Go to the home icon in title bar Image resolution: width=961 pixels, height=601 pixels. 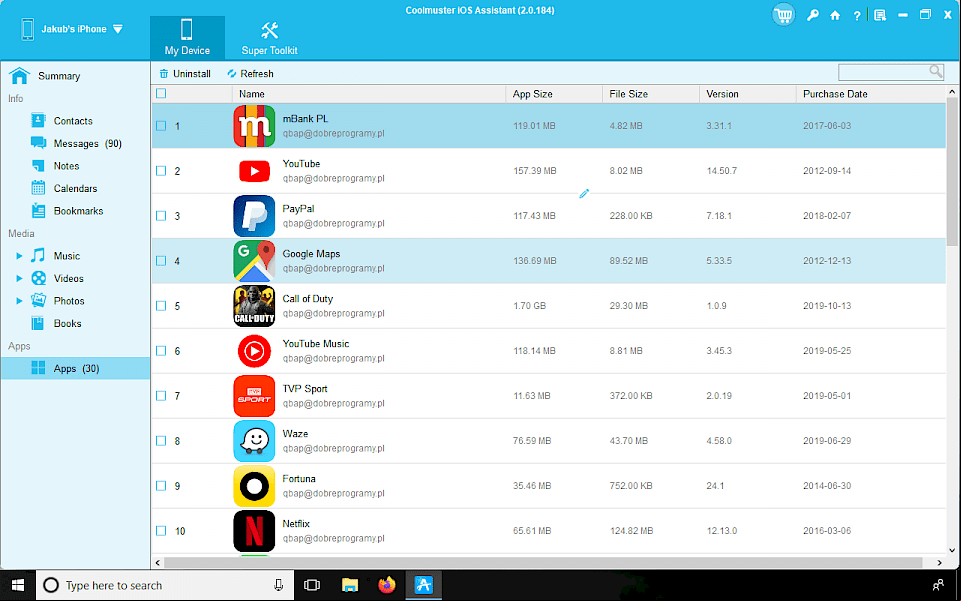point(835,15)
